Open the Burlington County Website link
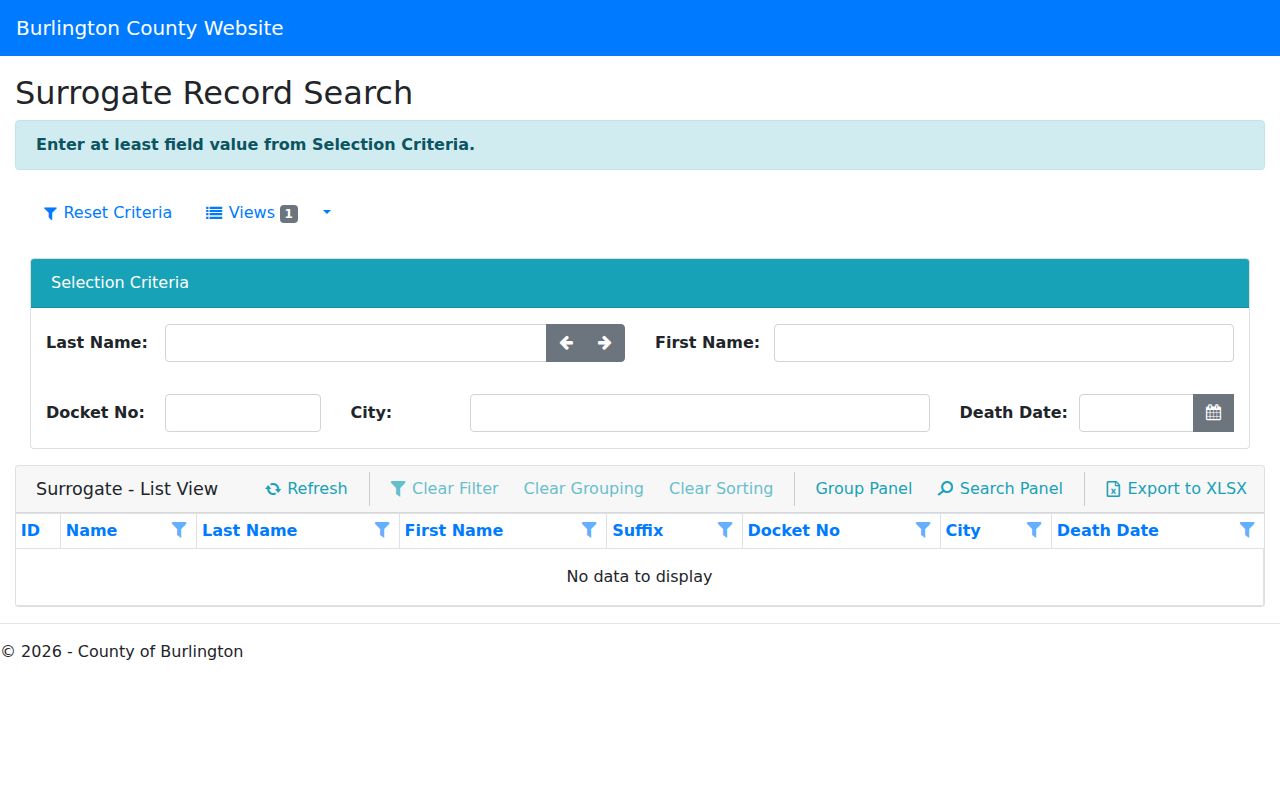Image resolution: width=1280 pixels, height=800 pixels. tap(150, 28)
